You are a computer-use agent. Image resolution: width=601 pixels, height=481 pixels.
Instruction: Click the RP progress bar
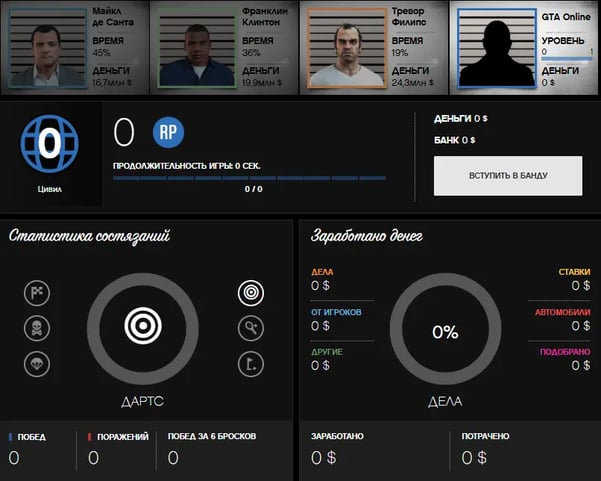pyautogui.click(x=248, y=179)
